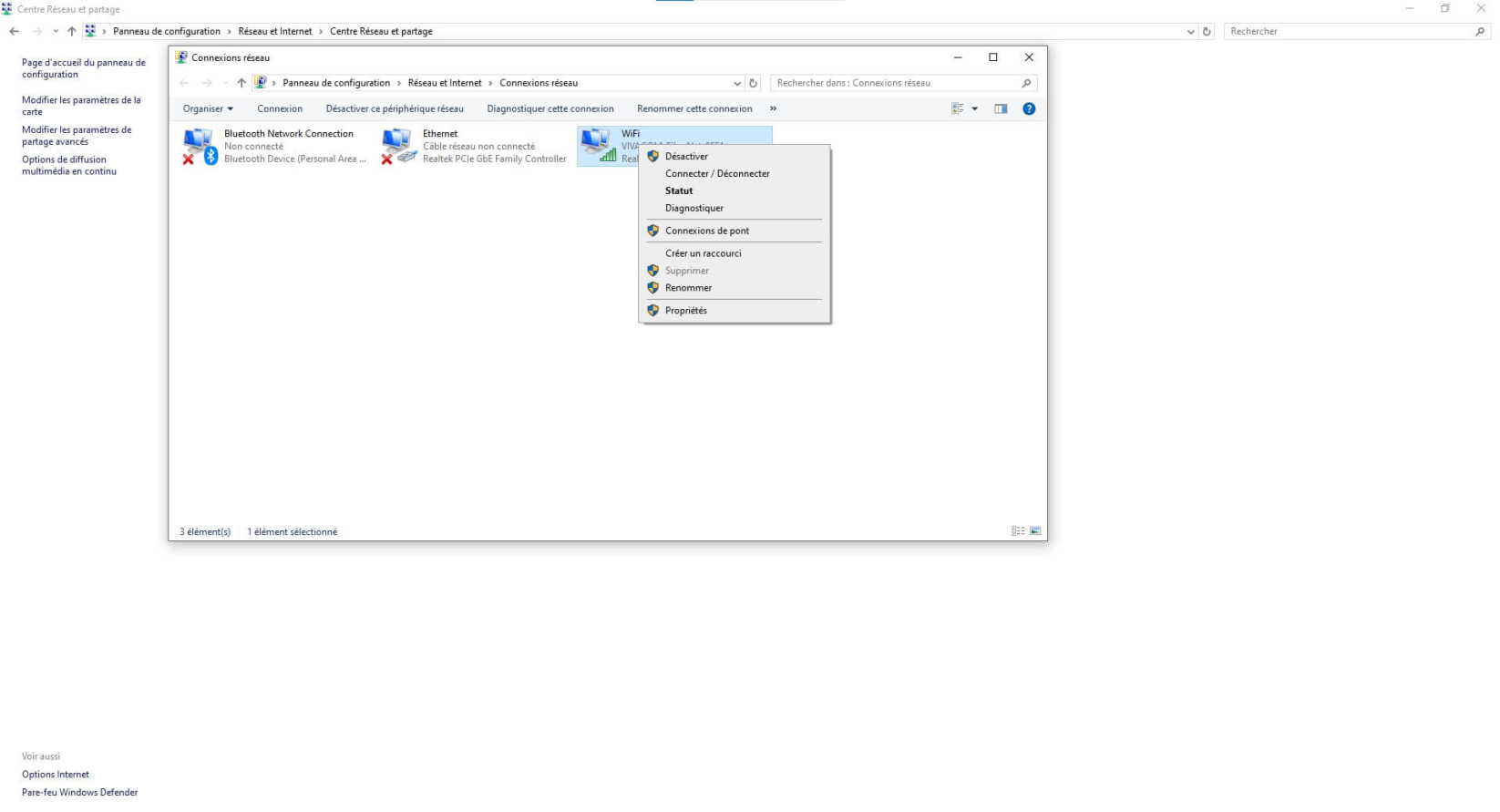Screen dimensions: 1500x812
Task: Open Modifier les paramètres de la carte
Action: pos(81,106)
